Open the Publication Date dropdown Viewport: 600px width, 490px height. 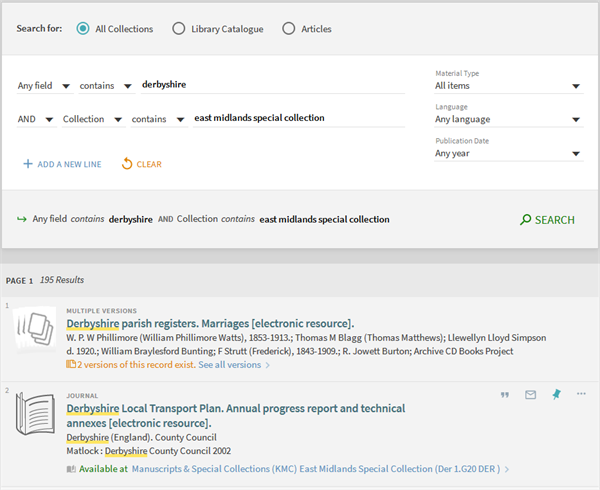coord(507,154)
